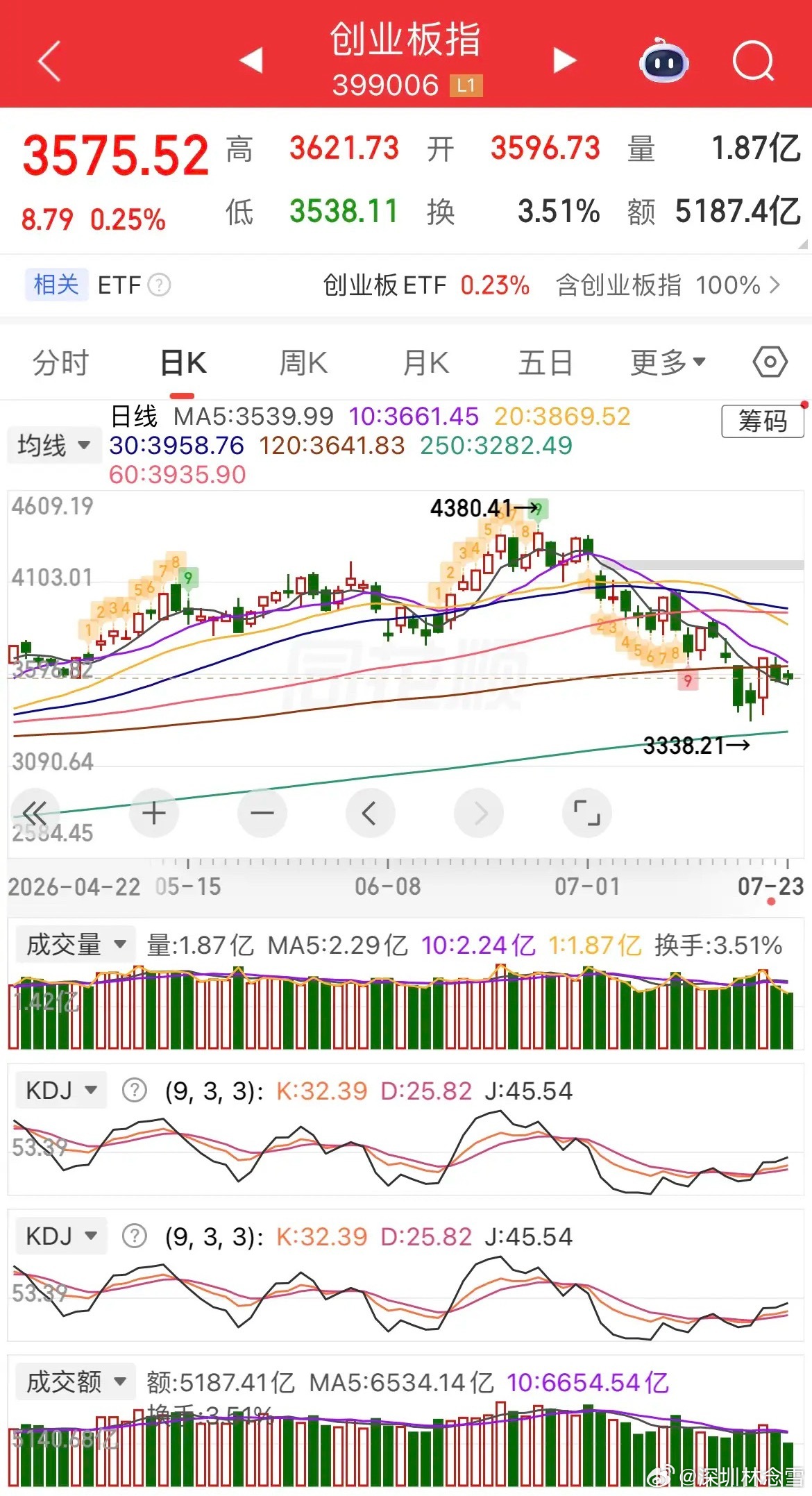Open ETF help question mark icon
Viewport: 812px width, 1496px height.
click(x=159, y=285)
